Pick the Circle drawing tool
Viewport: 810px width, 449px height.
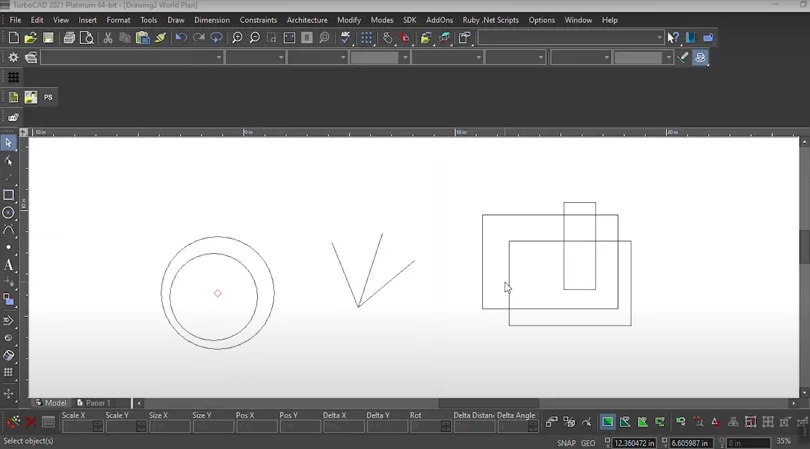pyautogui.click(x=9, y=213)
